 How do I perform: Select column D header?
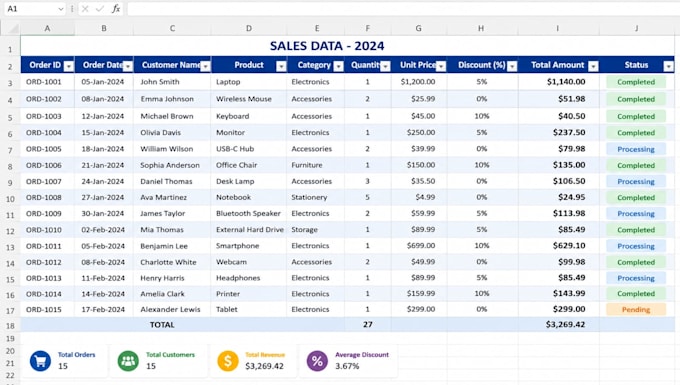point(248,29)
